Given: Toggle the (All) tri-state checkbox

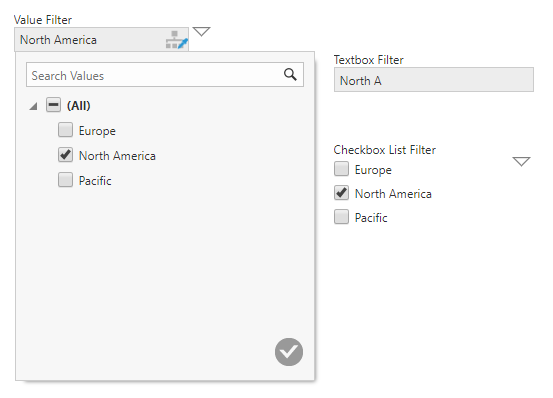Looking at the screenshot, I should tap(53, 105).
